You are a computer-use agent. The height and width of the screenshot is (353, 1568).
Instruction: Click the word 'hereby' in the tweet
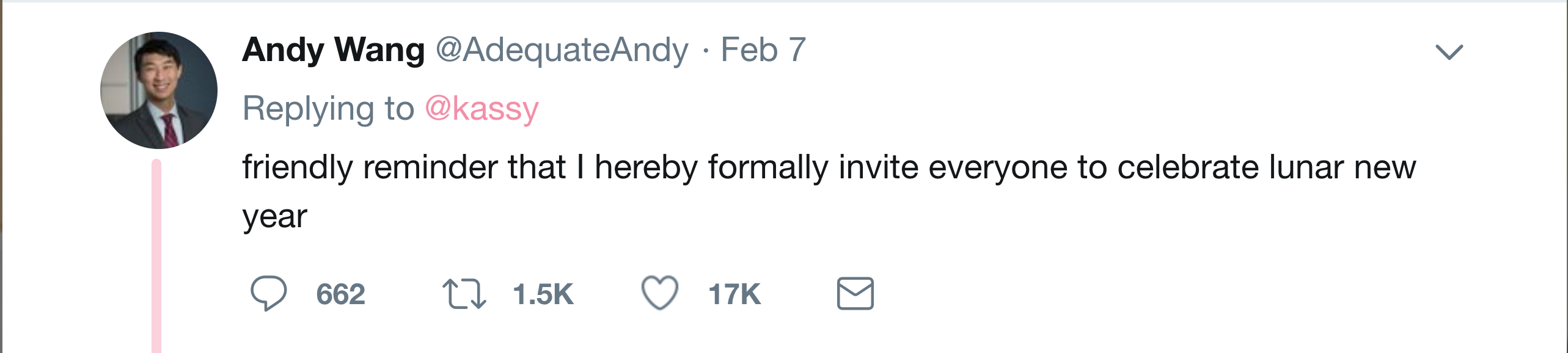[x=646, y=167]
